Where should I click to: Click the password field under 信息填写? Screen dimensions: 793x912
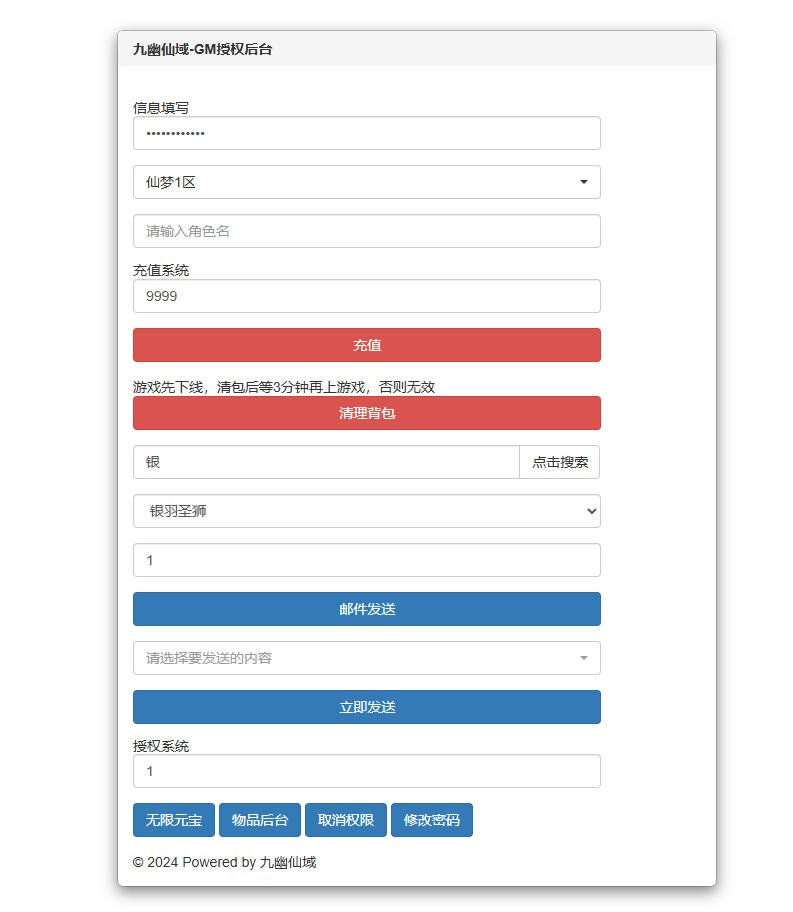pos(366,133)
